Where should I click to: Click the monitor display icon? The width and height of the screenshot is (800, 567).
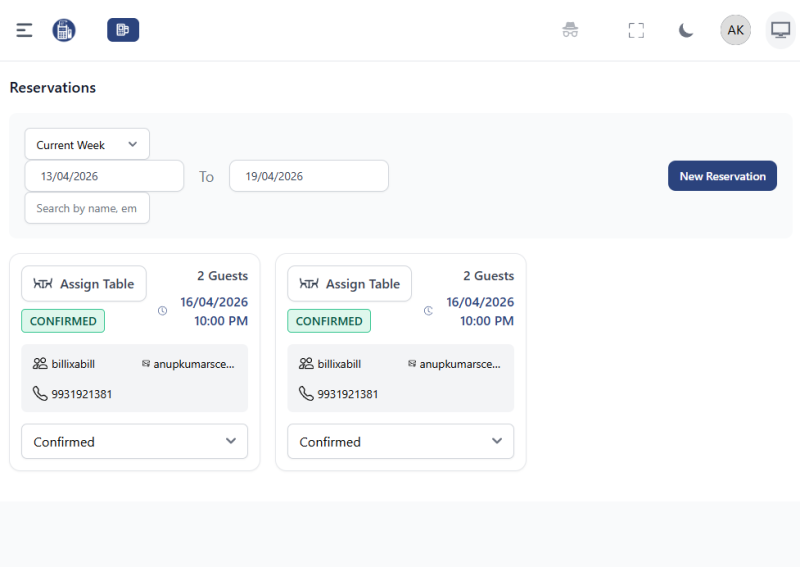(x=781, y=30)
